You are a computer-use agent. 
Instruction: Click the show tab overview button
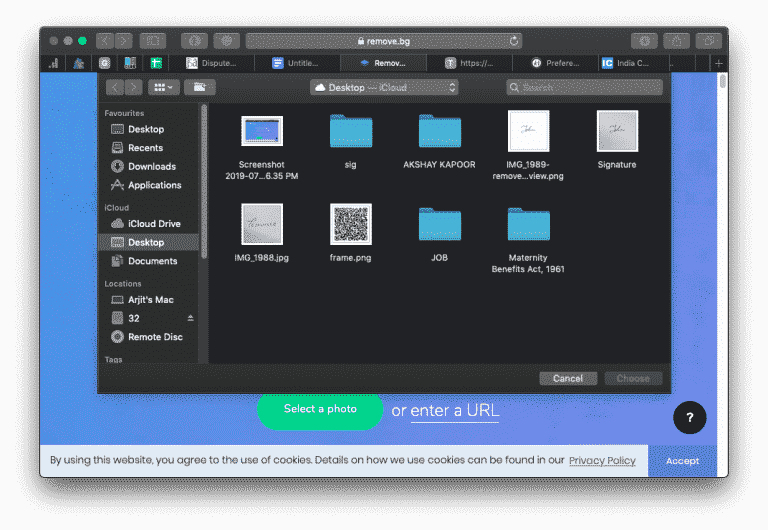pyautogui.click(x=709, y=41)
